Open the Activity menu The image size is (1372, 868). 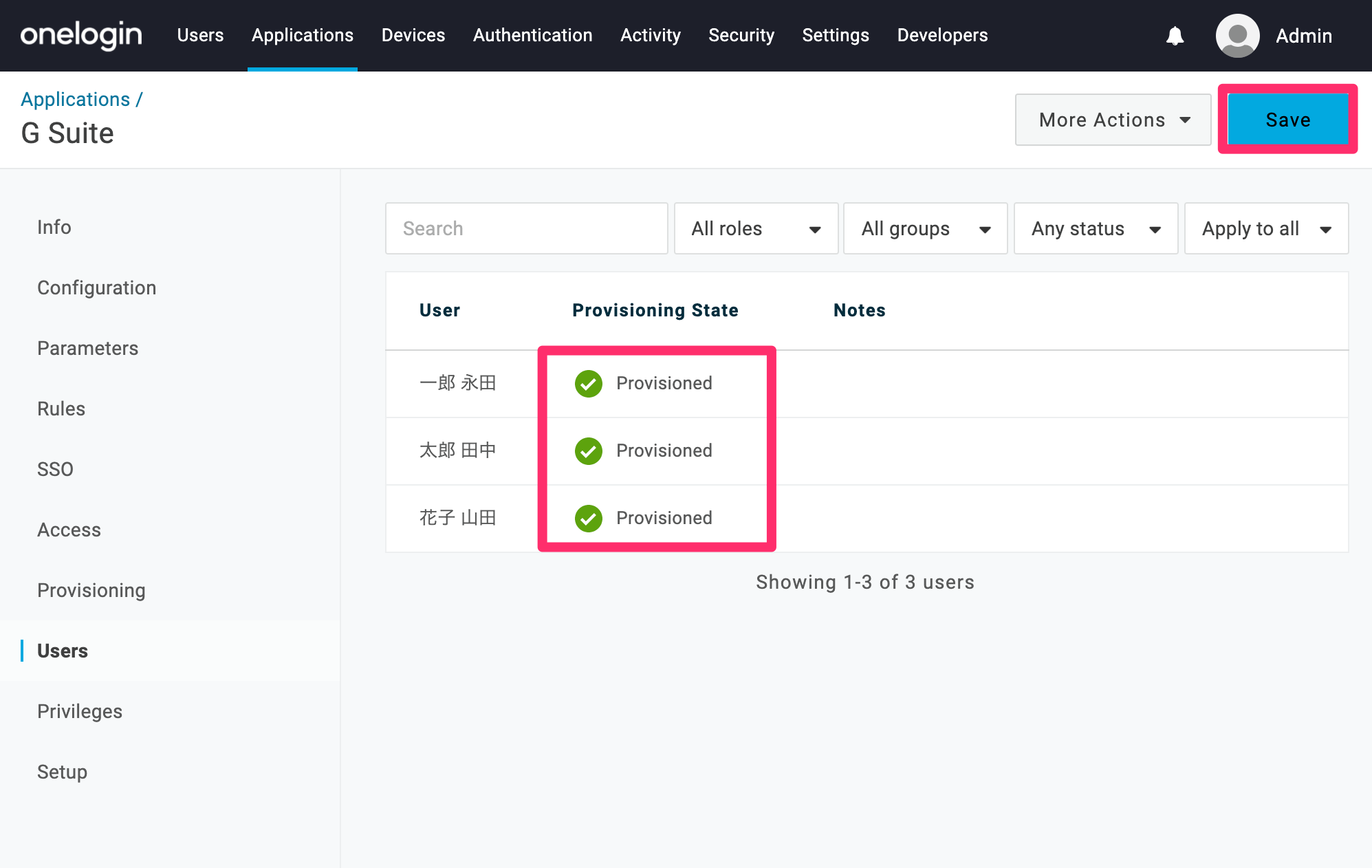coord(651,35)
